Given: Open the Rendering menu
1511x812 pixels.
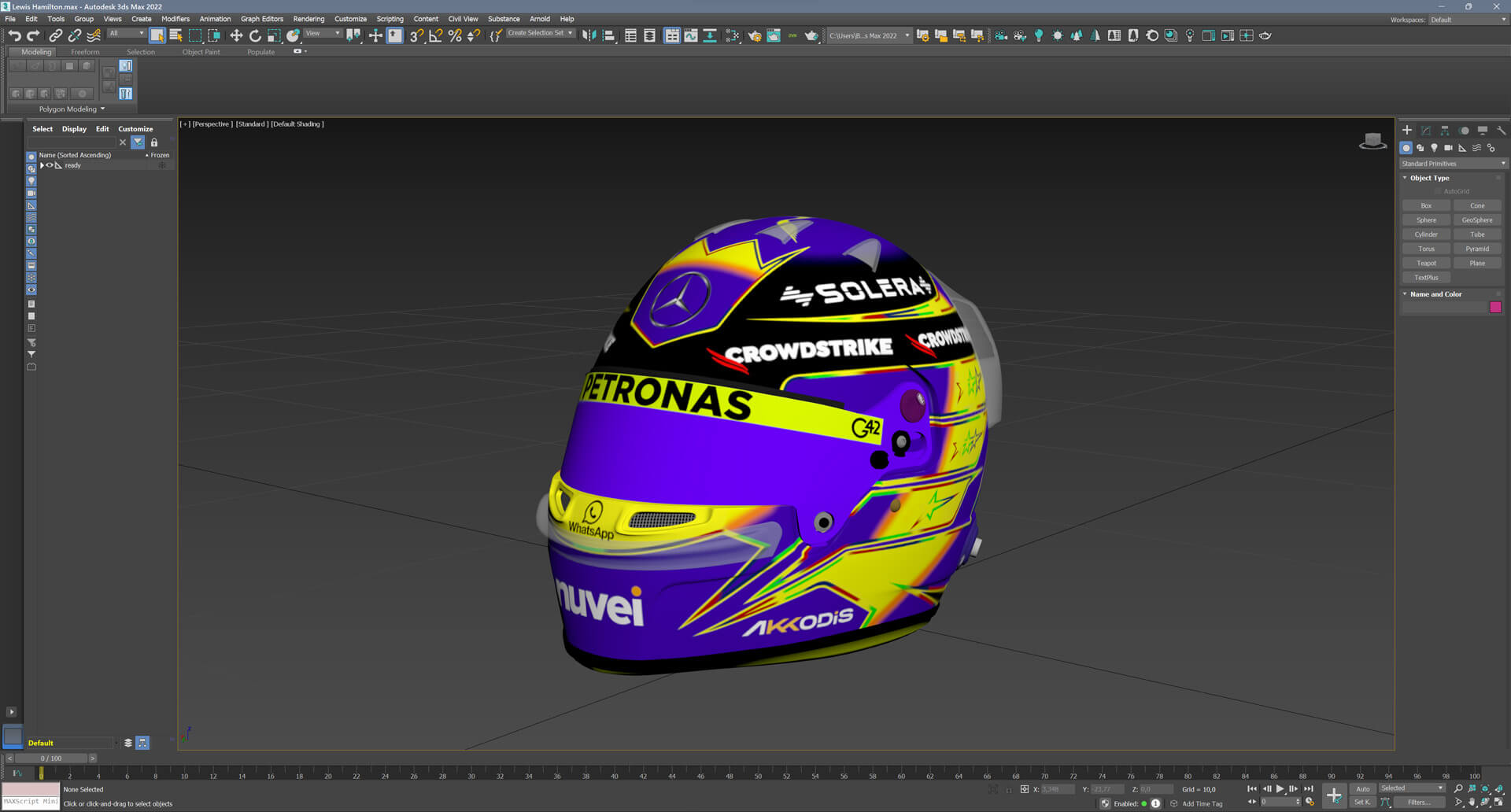Looking at the screenshot, I should tap(308, 19).
